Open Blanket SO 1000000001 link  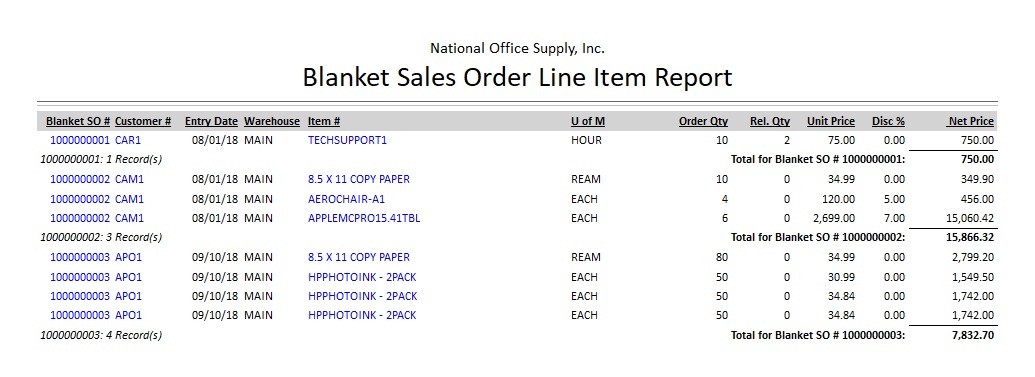tap(79, 141)
